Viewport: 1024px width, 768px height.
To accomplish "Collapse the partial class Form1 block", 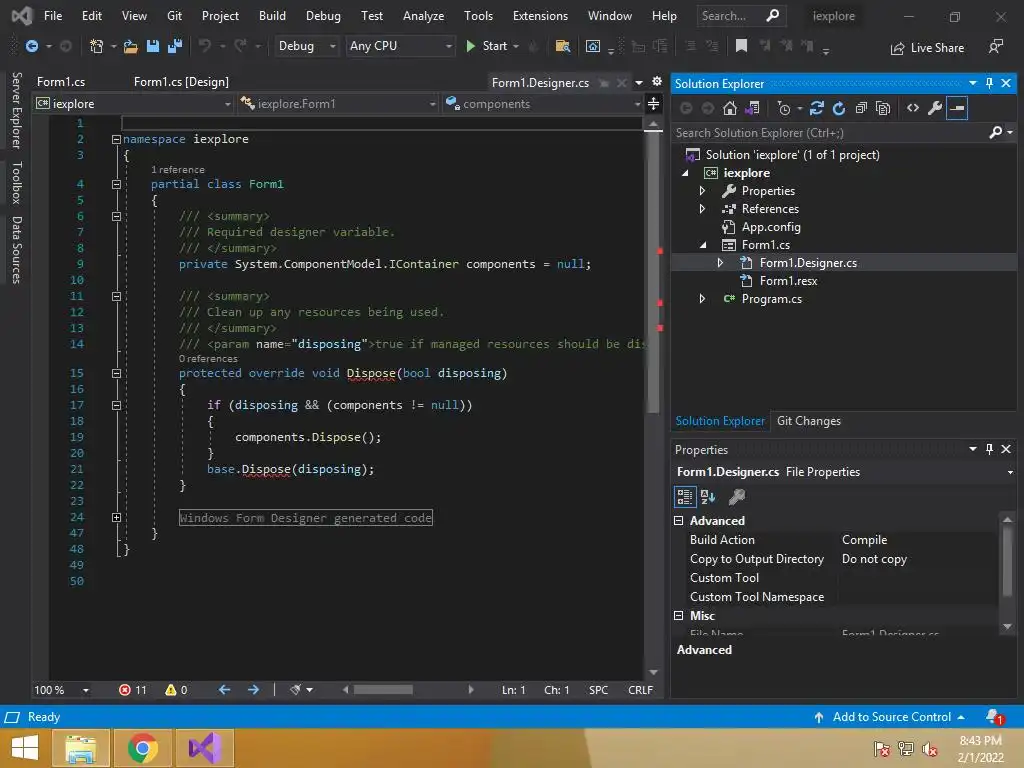I will tap(116, 184).
